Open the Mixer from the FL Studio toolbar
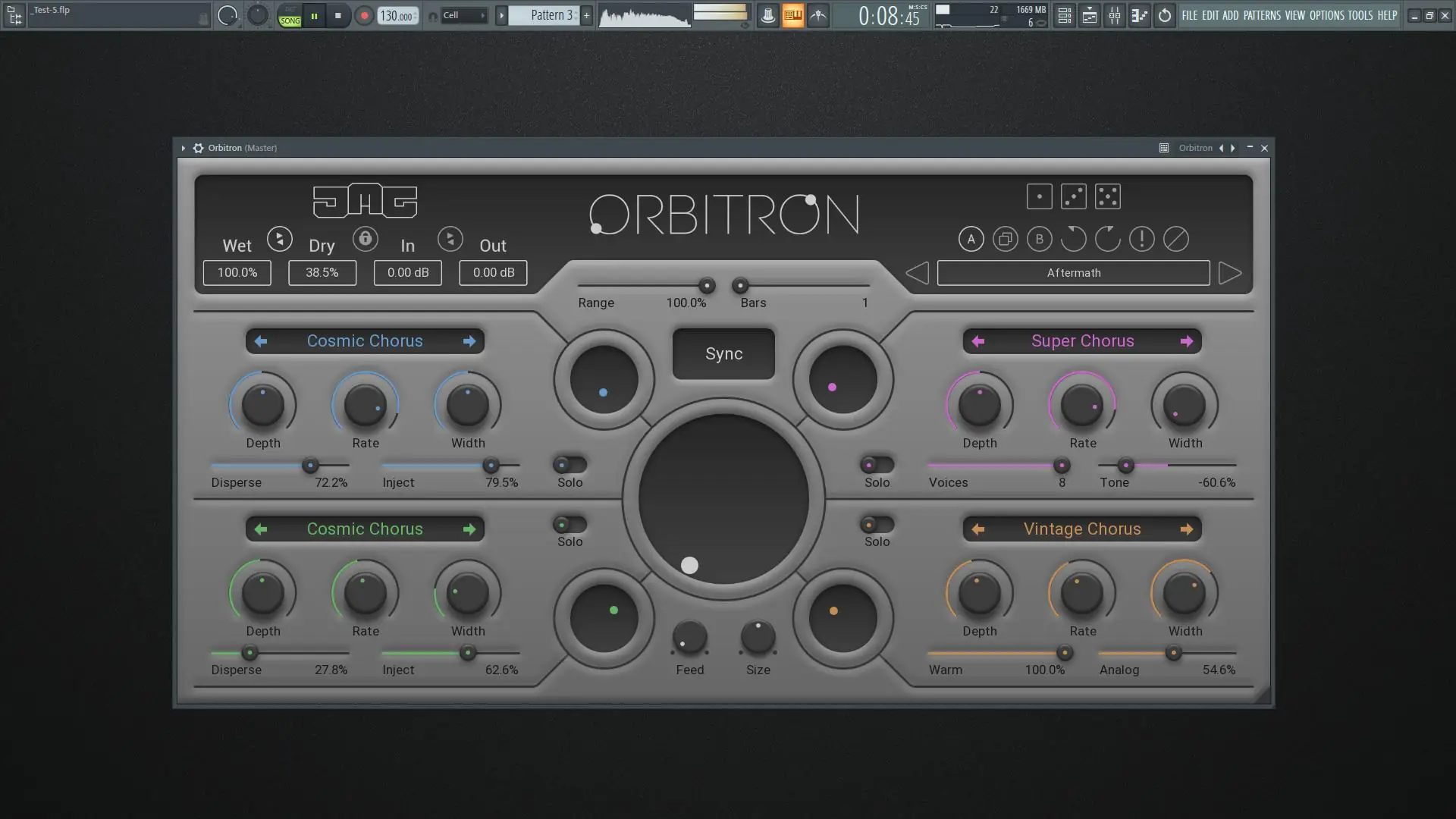1456x819 pixels. (x=1115, y=15)
